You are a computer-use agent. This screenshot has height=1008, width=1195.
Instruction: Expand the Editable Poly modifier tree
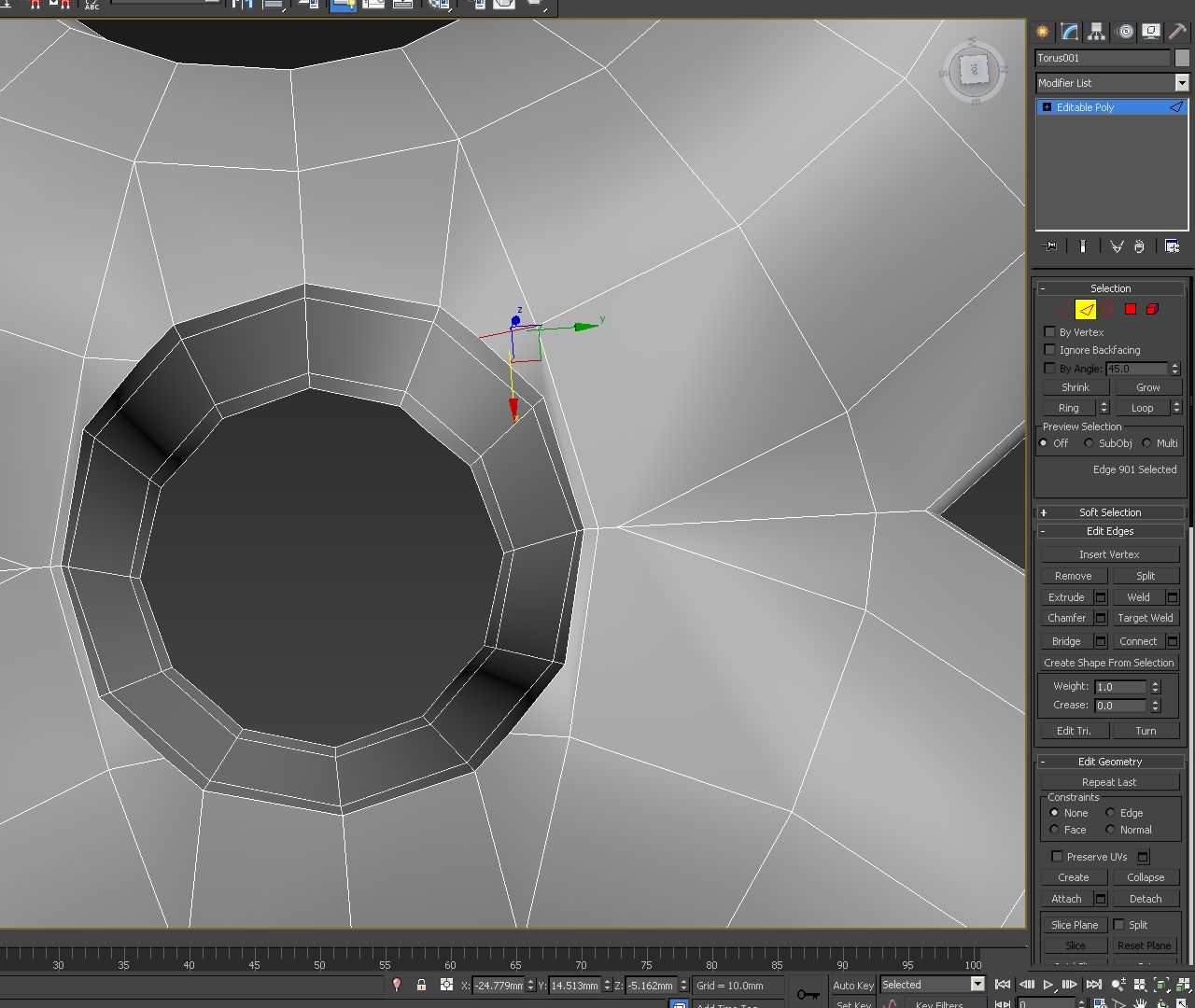[1045, 106]
